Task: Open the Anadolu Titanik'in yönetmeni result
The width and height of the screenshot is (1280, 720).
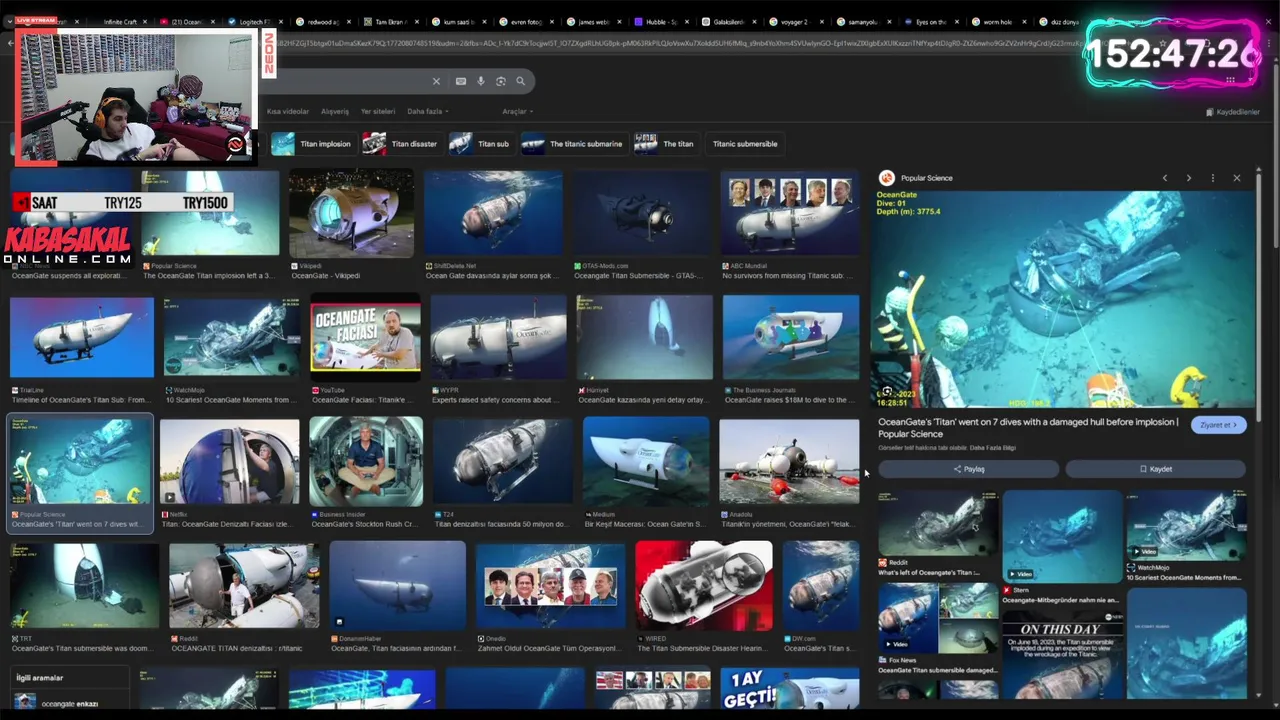Action: coord(789,461)
